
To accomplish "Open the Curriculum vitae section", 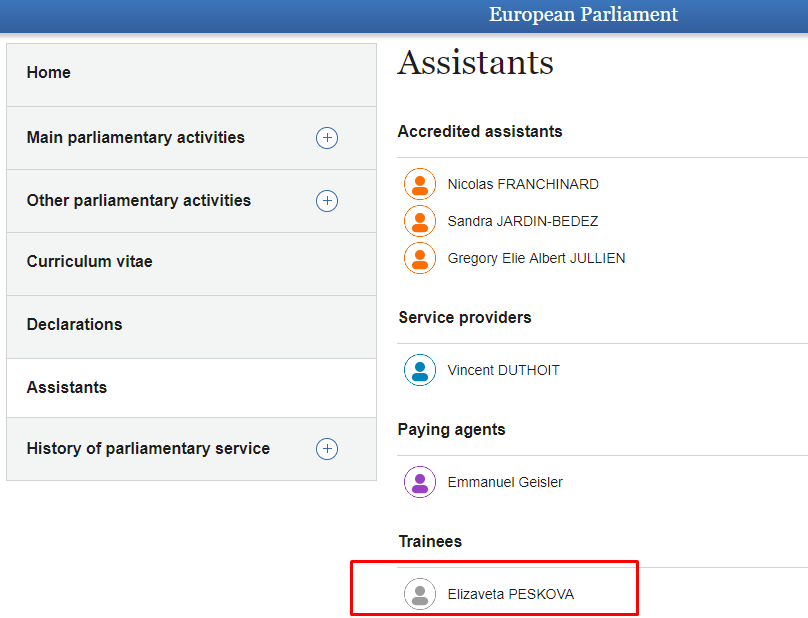I will click(90, 262).
